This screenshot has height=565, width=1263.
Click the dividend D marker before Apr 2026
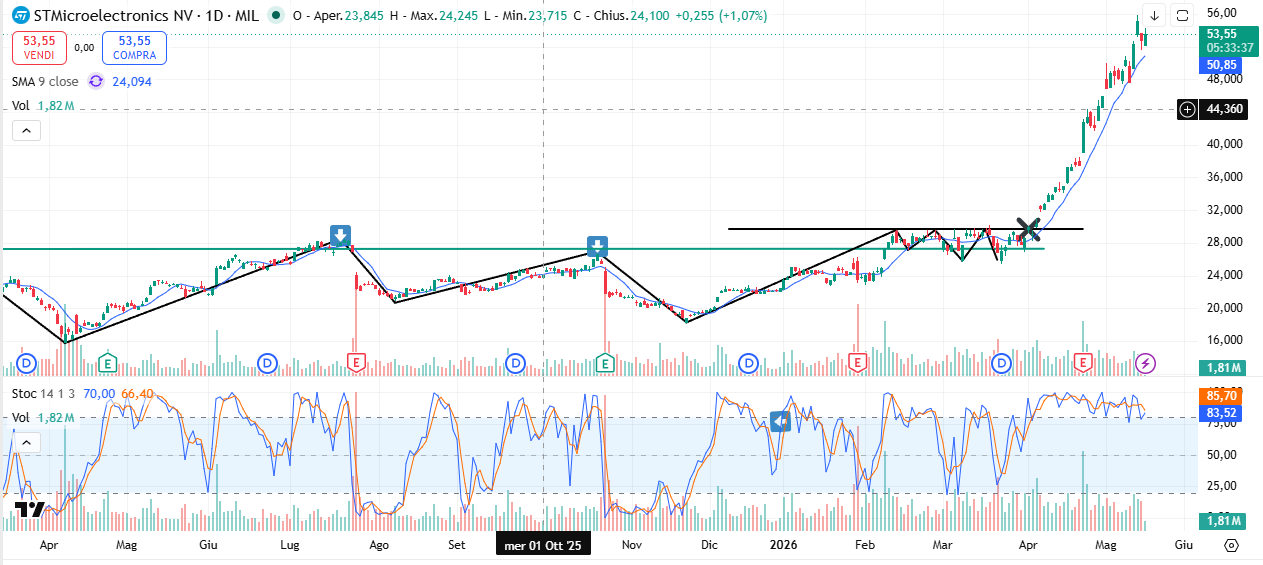(x=1001, y=362)
